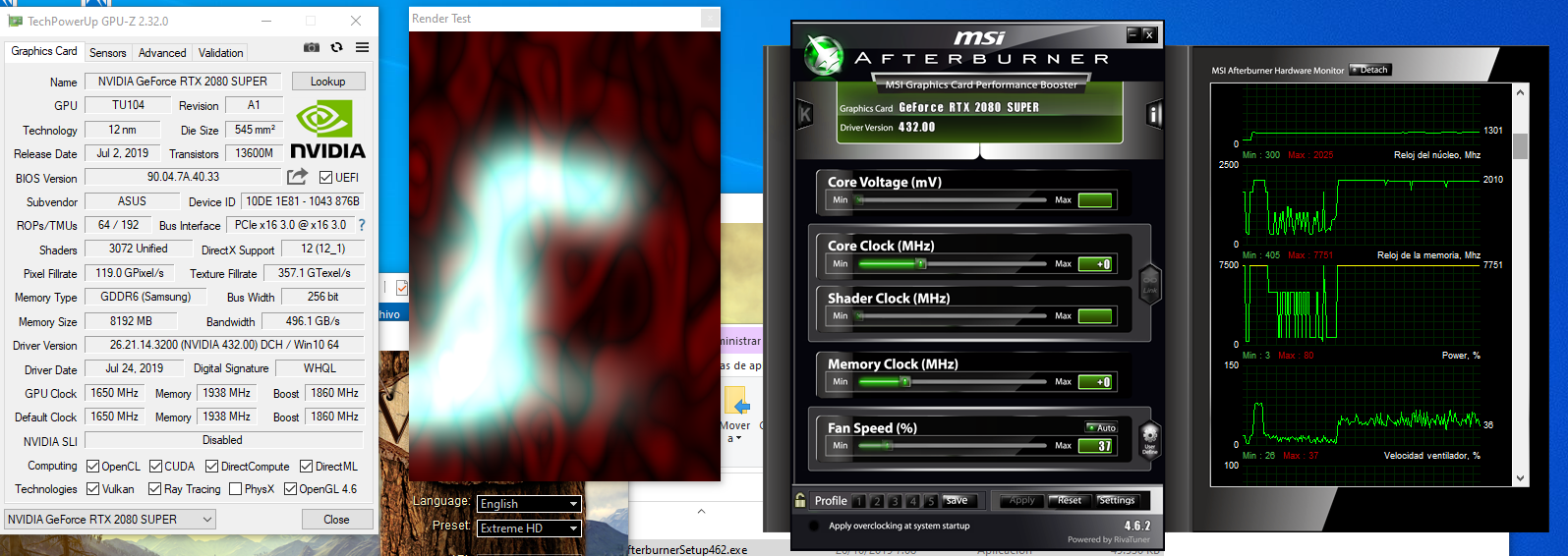1568x556 pixels.
Task: Toggle the profile lock padlock icon
Action: (x=800, y=500)
